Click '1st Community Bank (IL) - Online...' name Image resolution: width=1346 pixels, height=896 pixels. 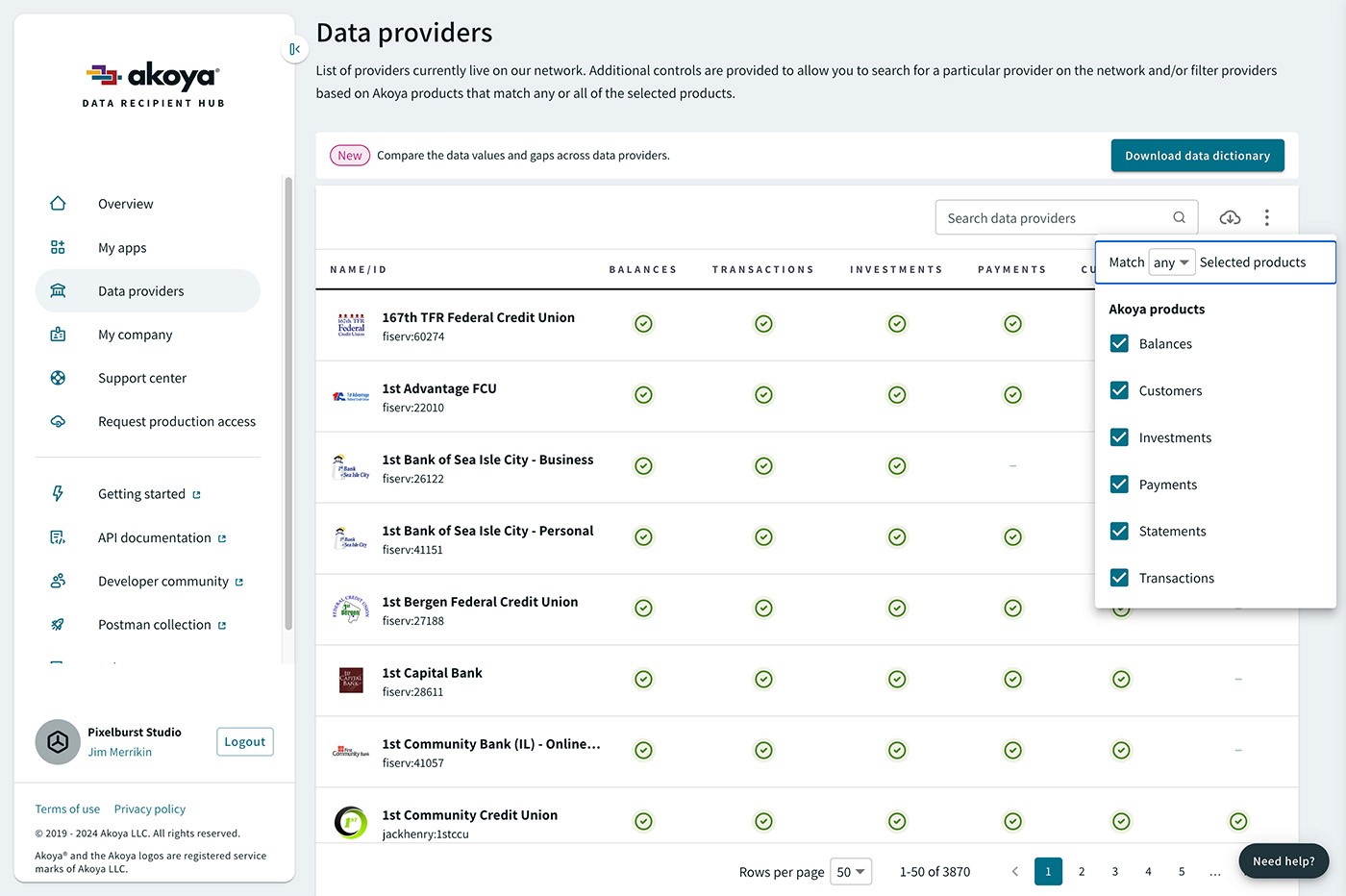click(491, 744)
